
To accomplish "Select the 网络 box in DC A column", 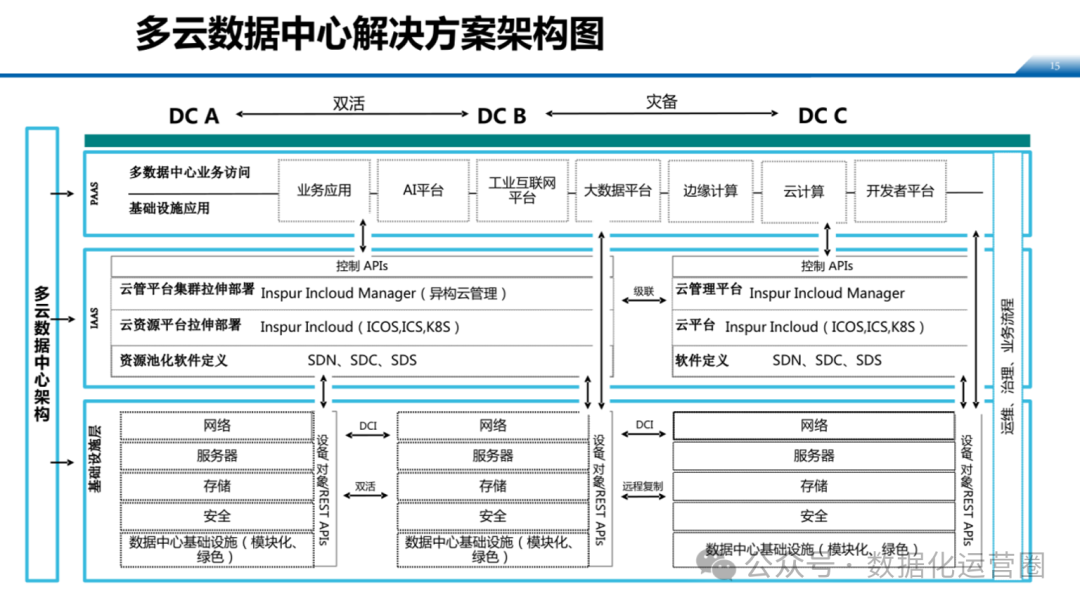I will click(x=217, y=426).
